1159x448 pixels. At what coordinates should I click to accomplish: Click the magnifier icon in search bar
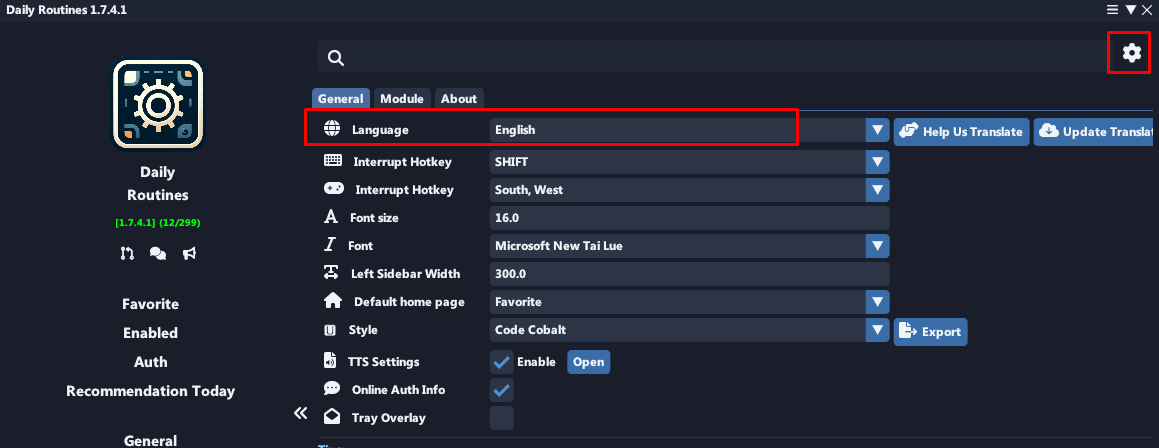pyautogui.click(x=336, y=58)
